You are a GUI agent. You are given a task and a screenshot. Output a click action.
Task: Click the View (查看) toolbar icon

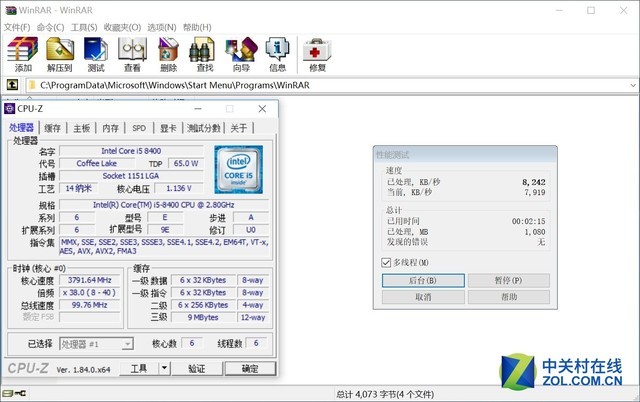[132, 54]
